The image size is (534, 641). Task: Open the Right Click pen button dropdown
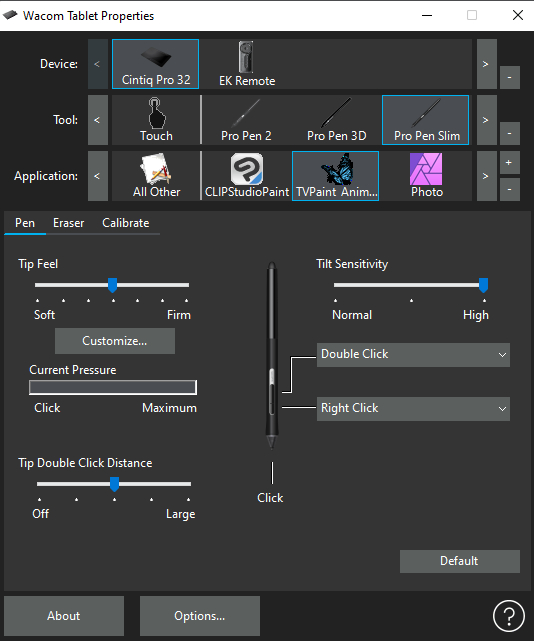click(x=413, y=408)
